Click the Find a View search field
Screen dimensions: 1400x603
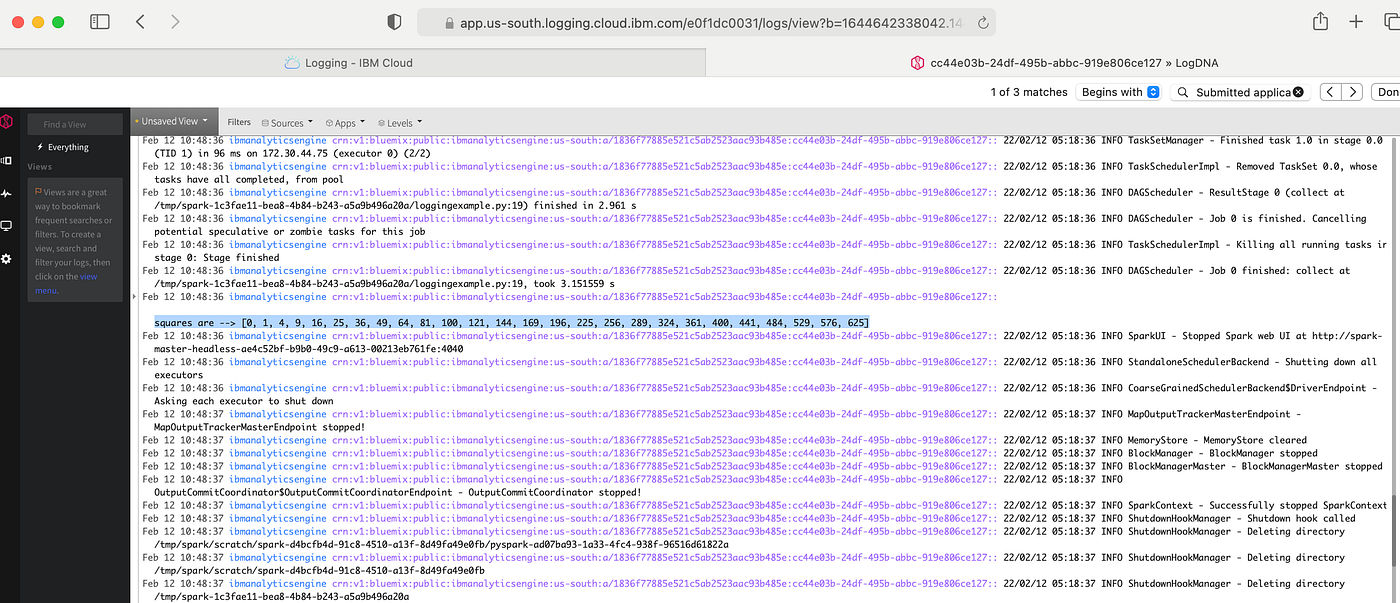[x=74, y=124]
